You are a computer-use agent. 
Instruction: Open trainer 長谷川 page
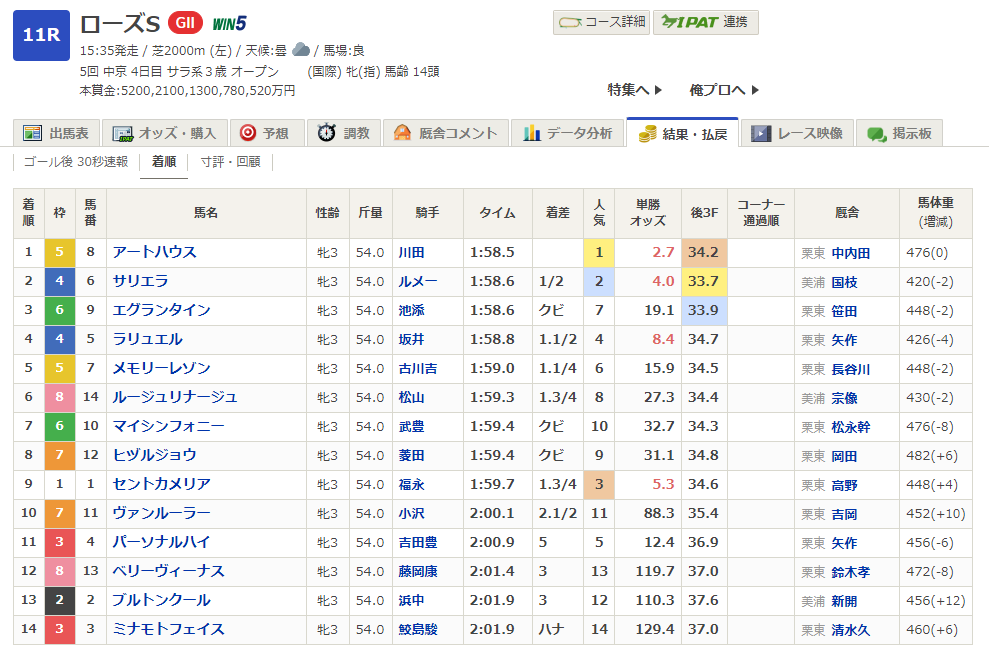click(x=851, y=370)
